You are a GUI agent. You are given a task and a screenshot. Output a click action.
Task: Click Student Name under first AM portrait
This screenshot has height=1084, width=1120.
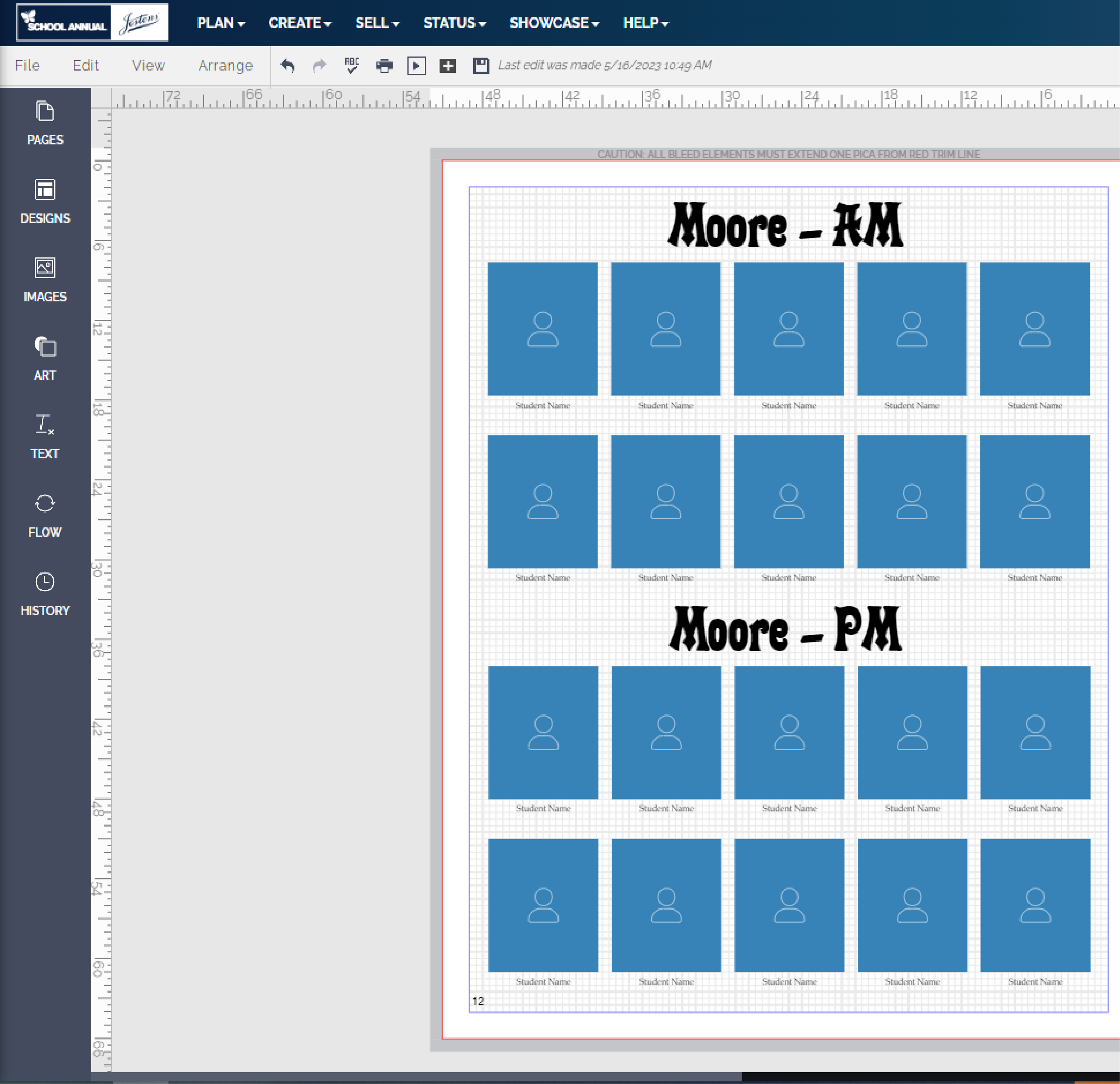(543, 405)
